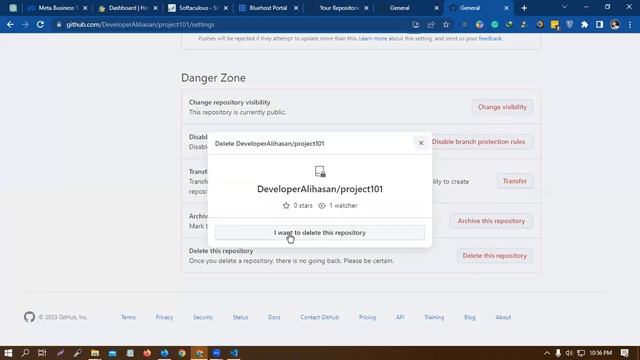Click Archive this repository button
The height and width of the screenshot is (360, 640).
(x=491, y=221)
